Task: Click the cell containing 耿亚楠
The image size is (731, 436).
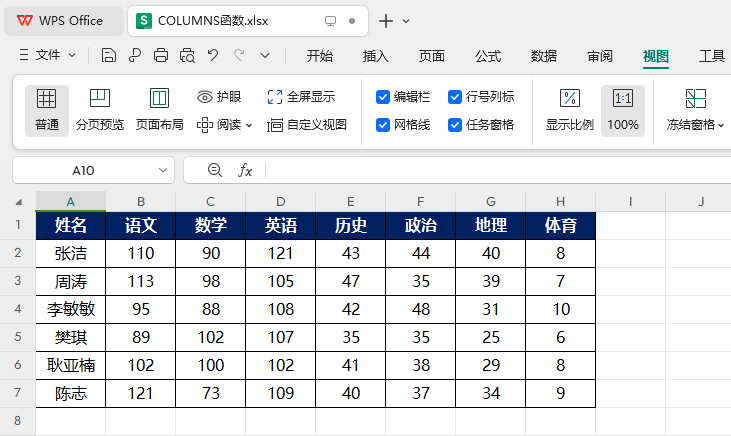Action: pos(70,365)
